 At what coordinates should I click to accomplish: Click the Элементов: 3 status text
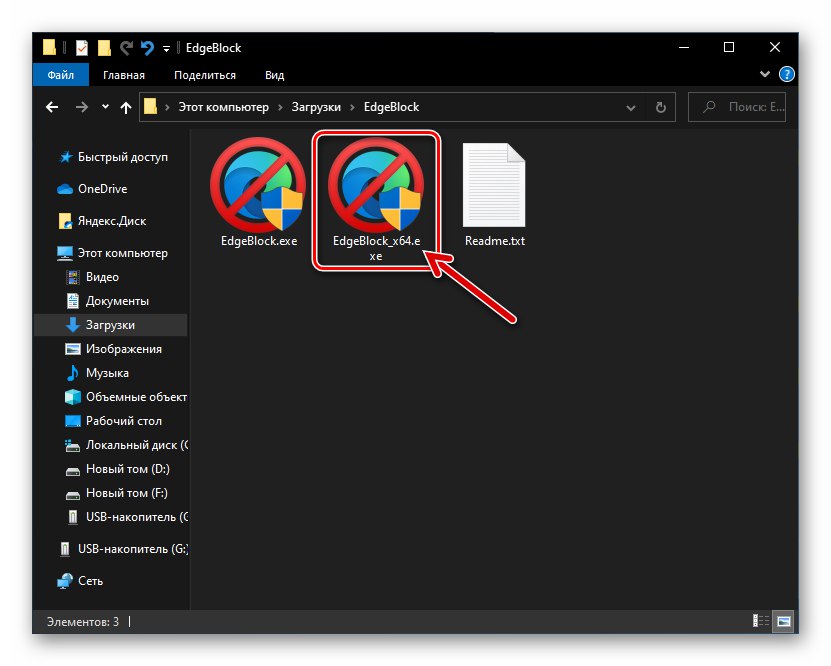coord(83,621)
